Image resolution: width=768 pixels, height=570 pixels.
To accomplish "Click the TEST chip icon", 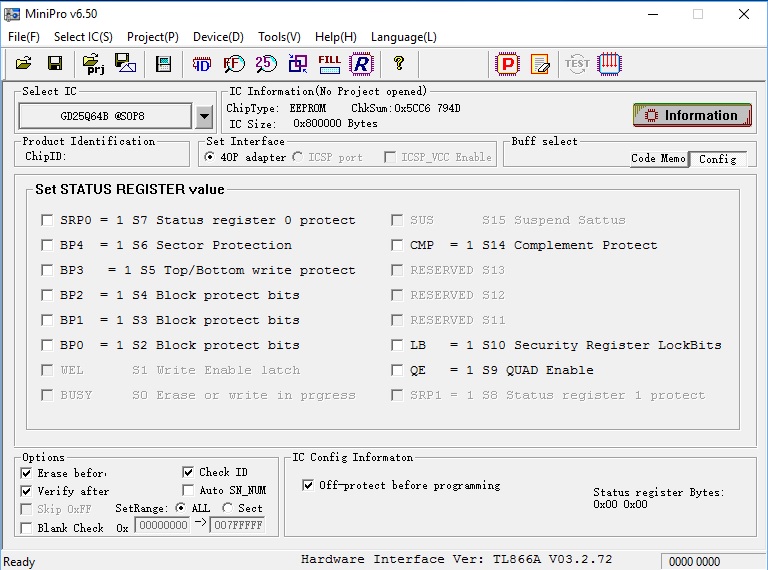I will [x=577, y=64].
